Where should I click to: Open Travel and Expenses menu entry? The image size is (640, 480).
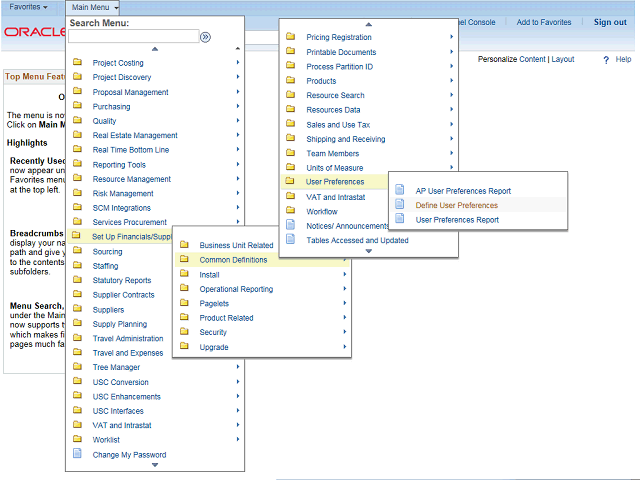point(128,353)
